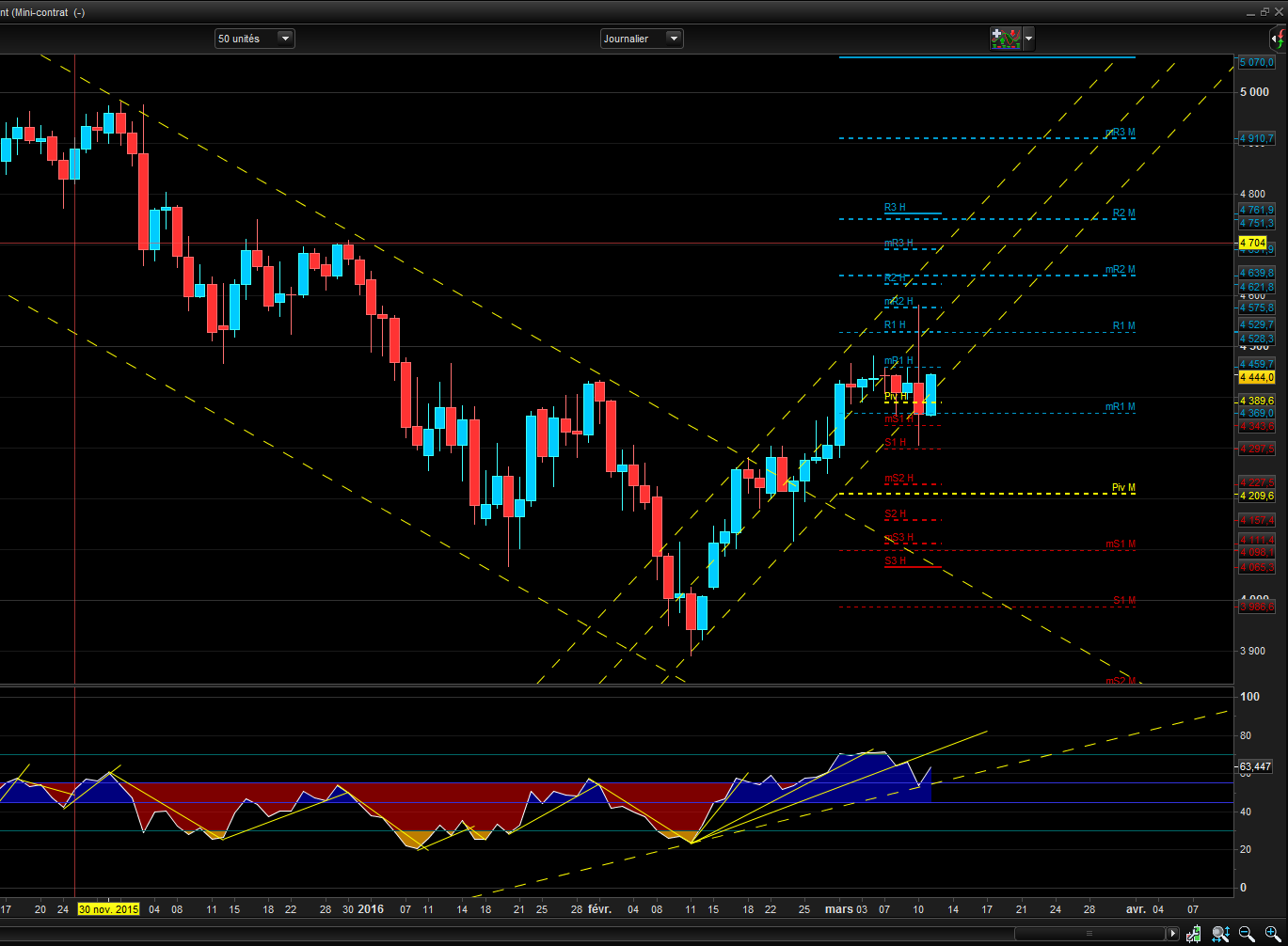Click the 'mR1 M' level label

coord(1121,407)
